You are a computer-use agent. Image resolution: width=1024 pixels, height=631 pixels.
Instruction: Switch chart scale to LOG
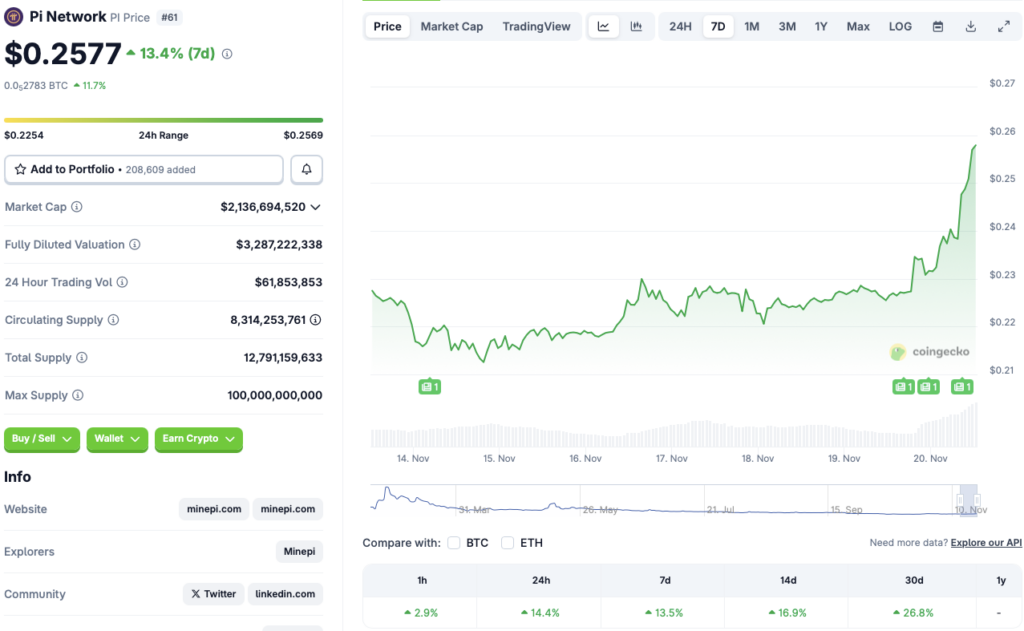899,26
